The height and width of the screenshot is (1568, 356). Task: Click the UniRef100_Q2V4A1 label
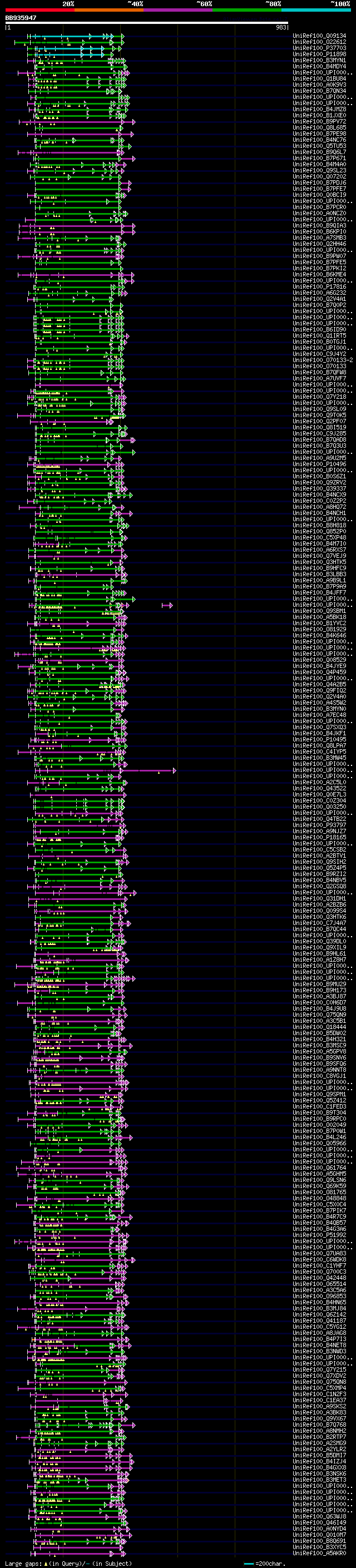tap(319, 299)
